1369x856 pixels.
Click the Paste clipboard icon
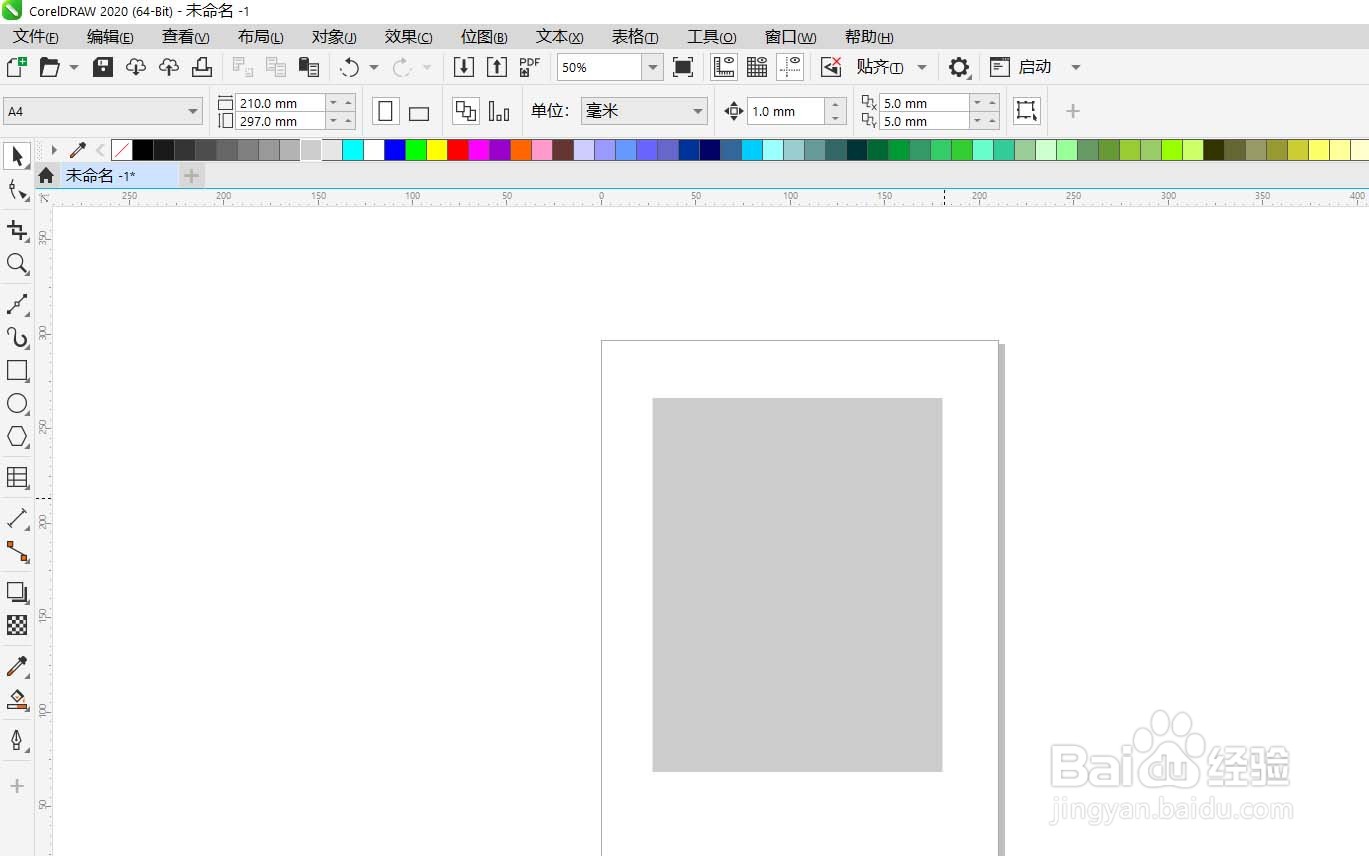(x=309, y=67)
